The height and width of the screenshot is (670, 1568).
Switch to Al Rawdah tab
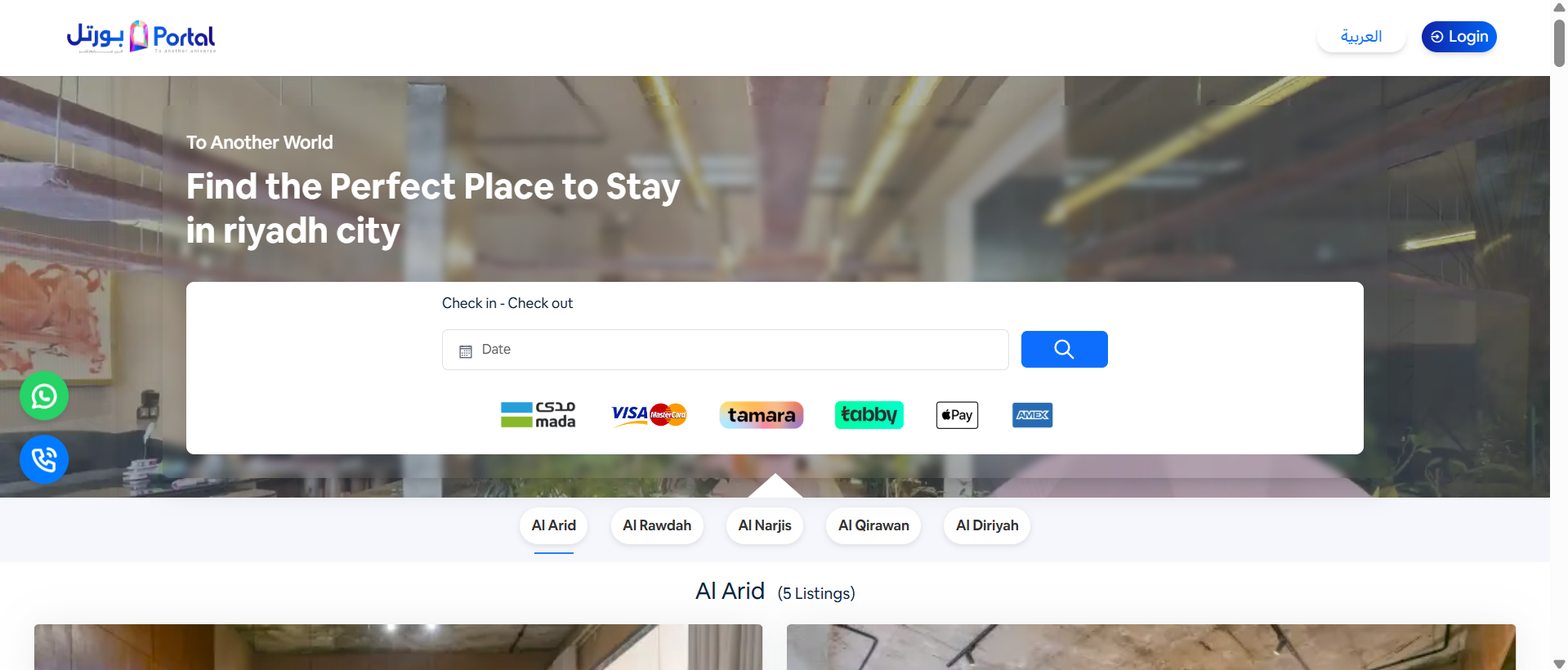[x=657, y=525]
